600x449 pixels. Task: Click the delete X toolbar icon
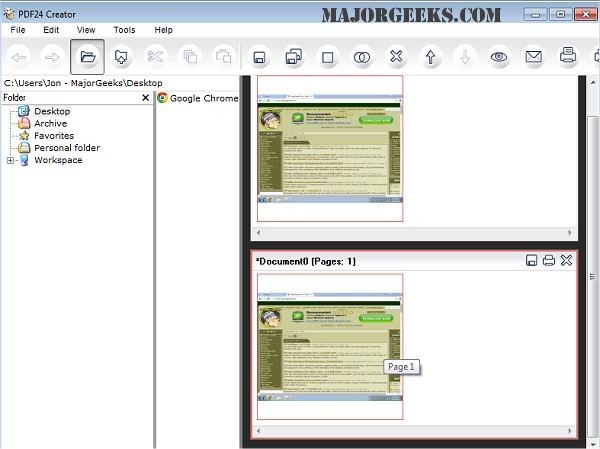pos(396,58)
